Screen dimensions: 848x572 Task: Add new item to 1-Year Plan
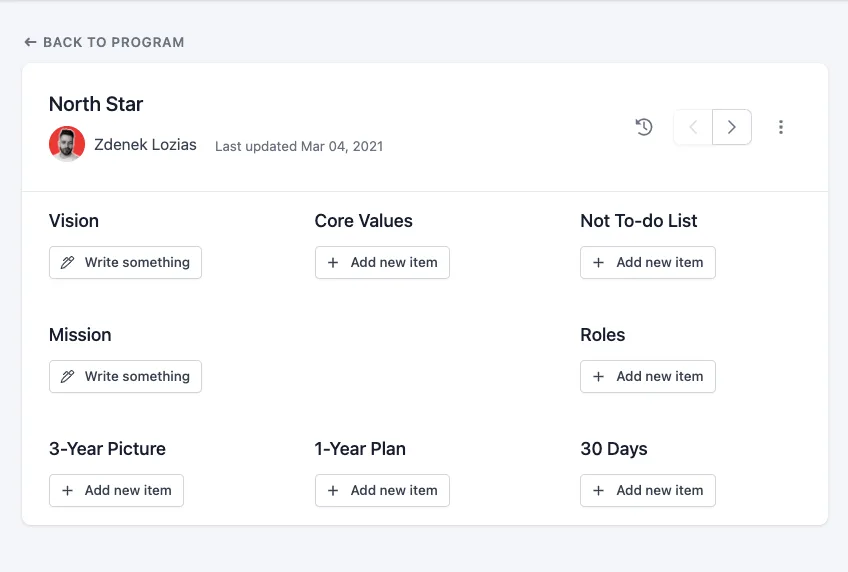[382, 490]
